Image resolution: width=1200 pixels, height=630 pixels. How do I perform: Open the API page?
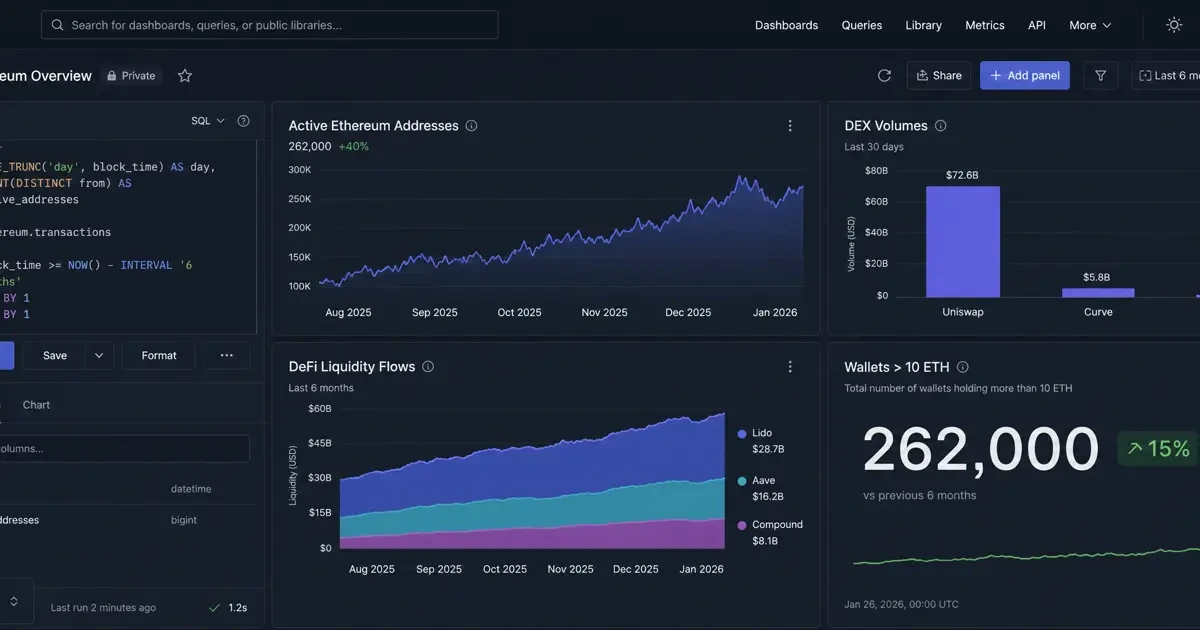[1037, 25]
